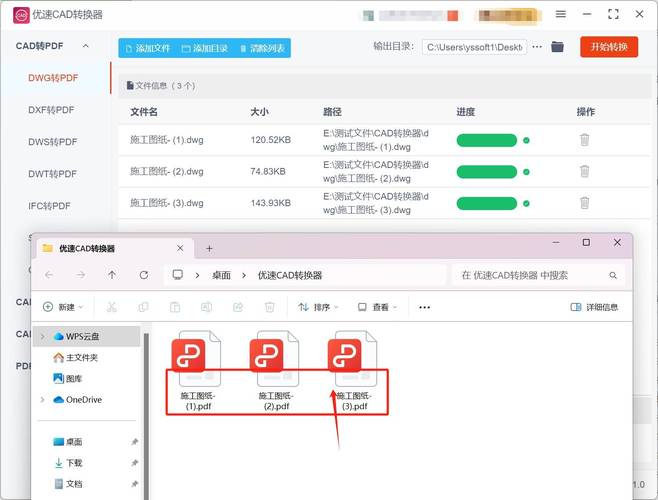Click the 优速CAD转换器 app logo icon
Viewport: 658px width, 500px height.
pos(21,15)
